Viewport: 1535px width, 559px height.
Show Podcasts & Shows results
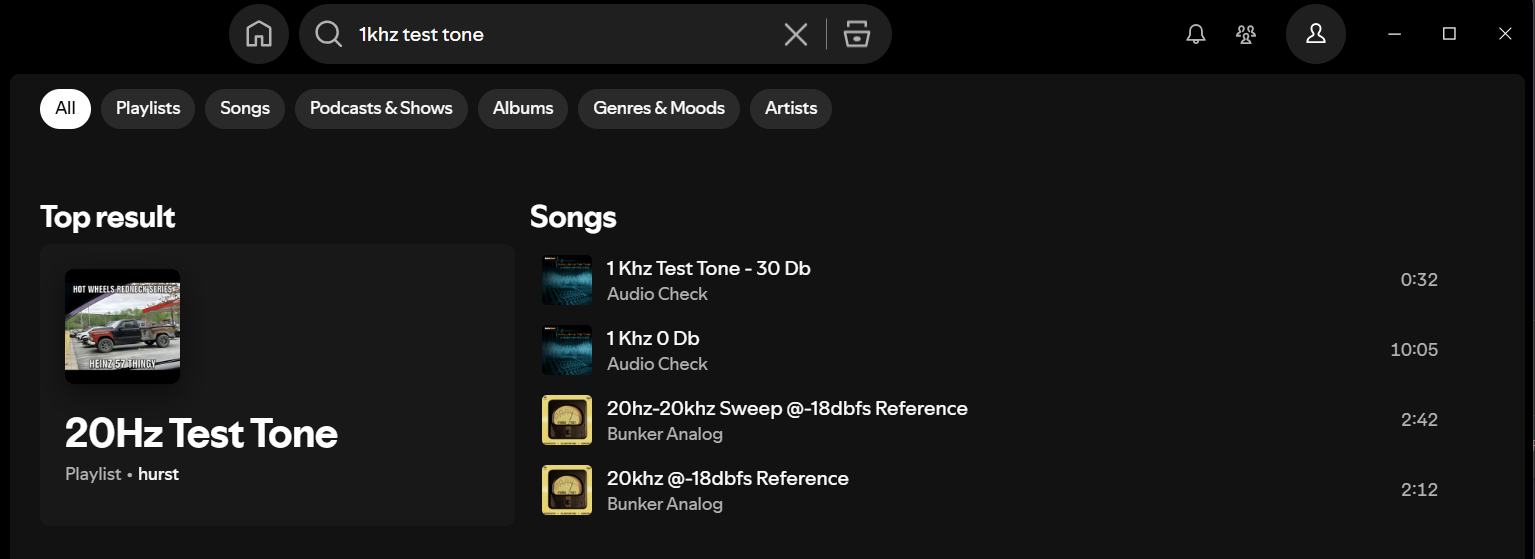pos(381,108)
